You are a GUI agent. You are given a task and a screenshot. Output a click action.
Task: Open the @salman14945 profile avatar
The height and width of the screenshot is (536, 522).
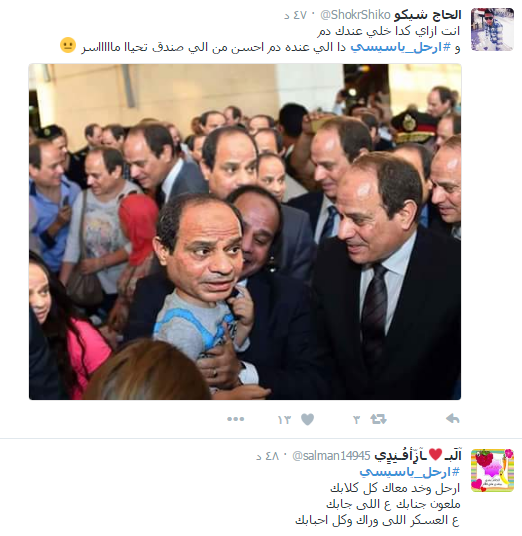click(x=492, y=470)
